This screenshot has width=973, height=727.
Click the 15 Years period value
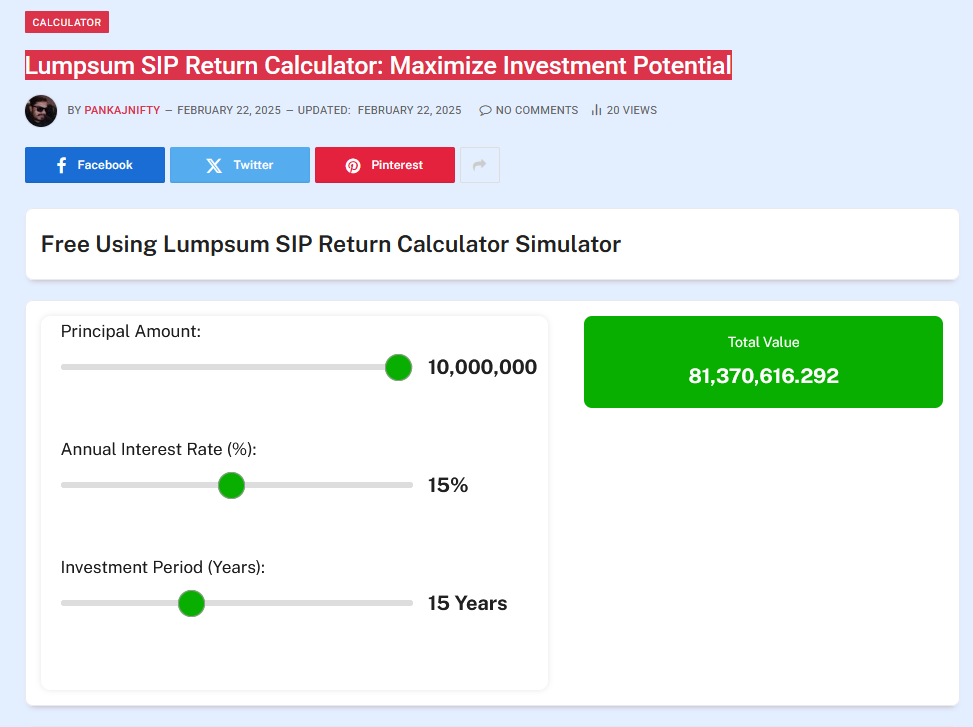pos(467,603)
